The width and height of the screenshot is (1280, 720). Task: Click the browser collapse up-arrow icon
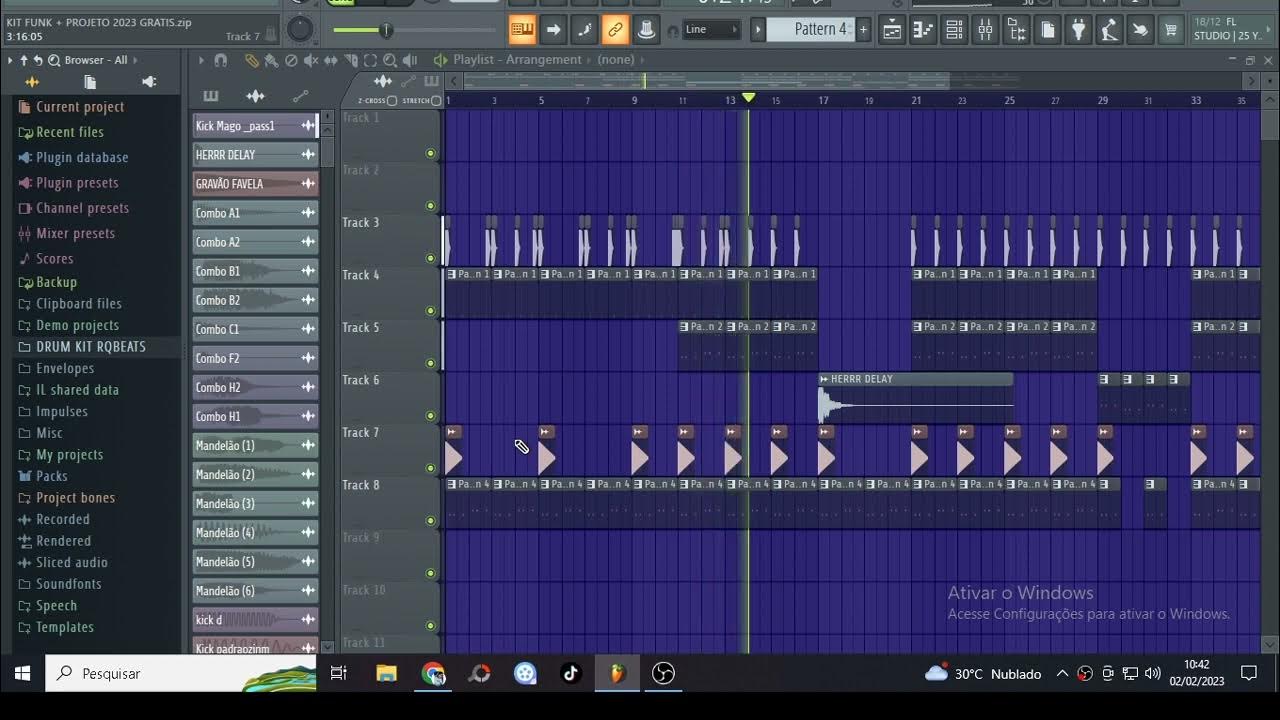[24, 61]
